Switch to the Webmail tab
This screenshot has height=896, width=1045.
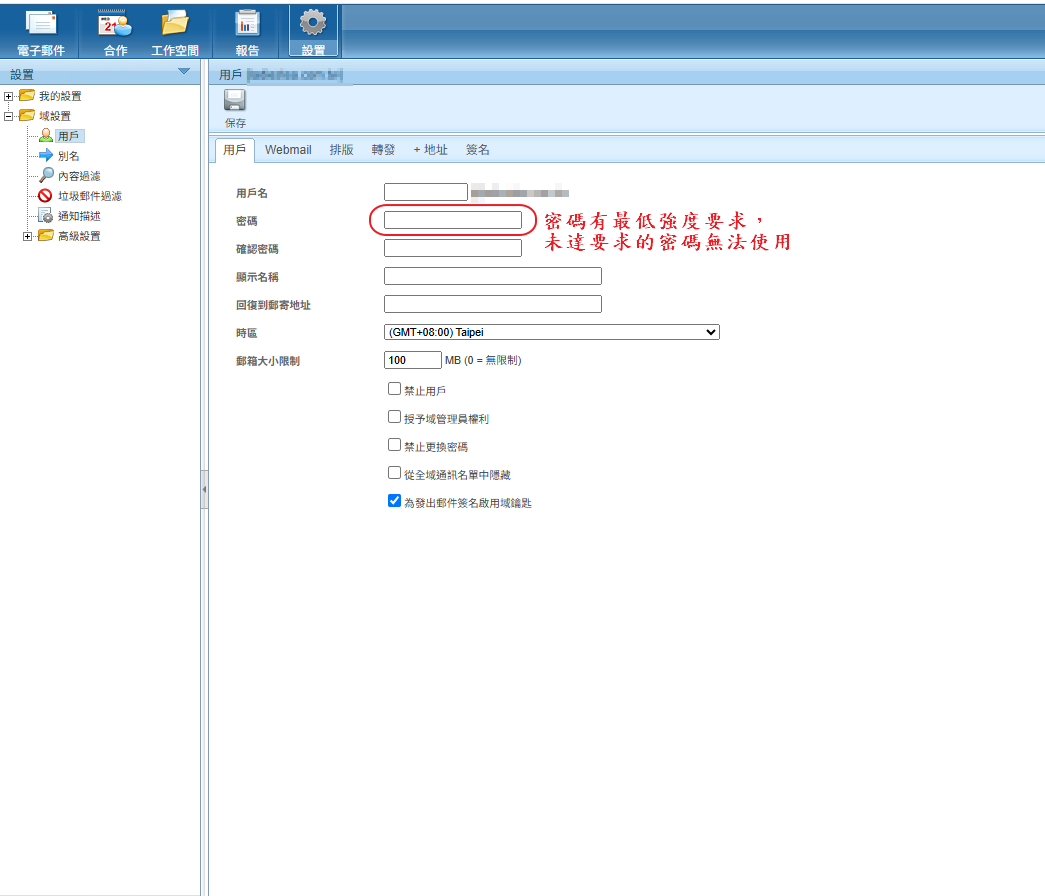(x=288, y=150)
